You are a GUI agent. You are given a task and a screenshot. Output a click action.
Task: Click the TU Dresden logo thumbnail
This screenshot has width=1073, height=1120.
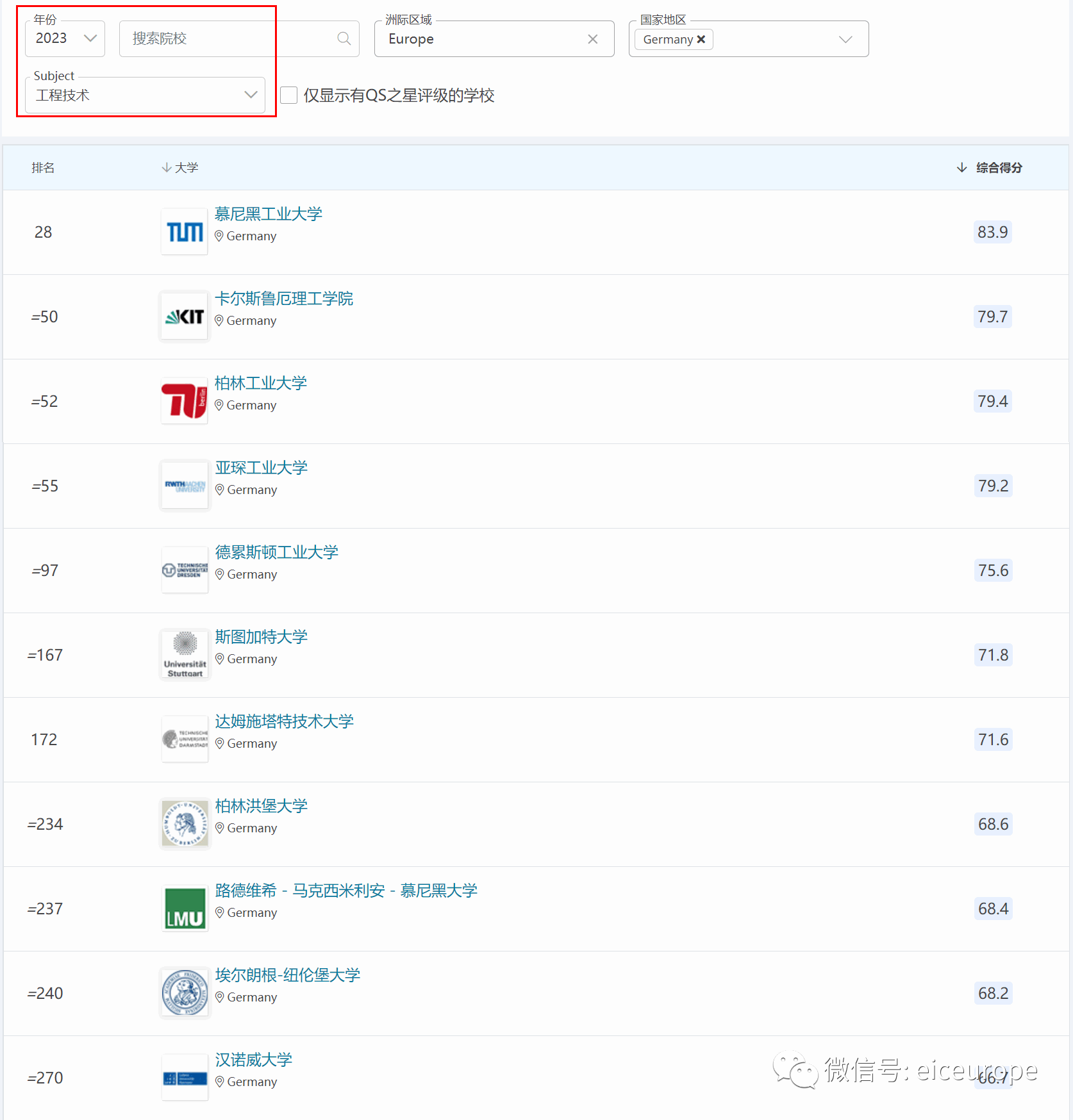[185, 570]
